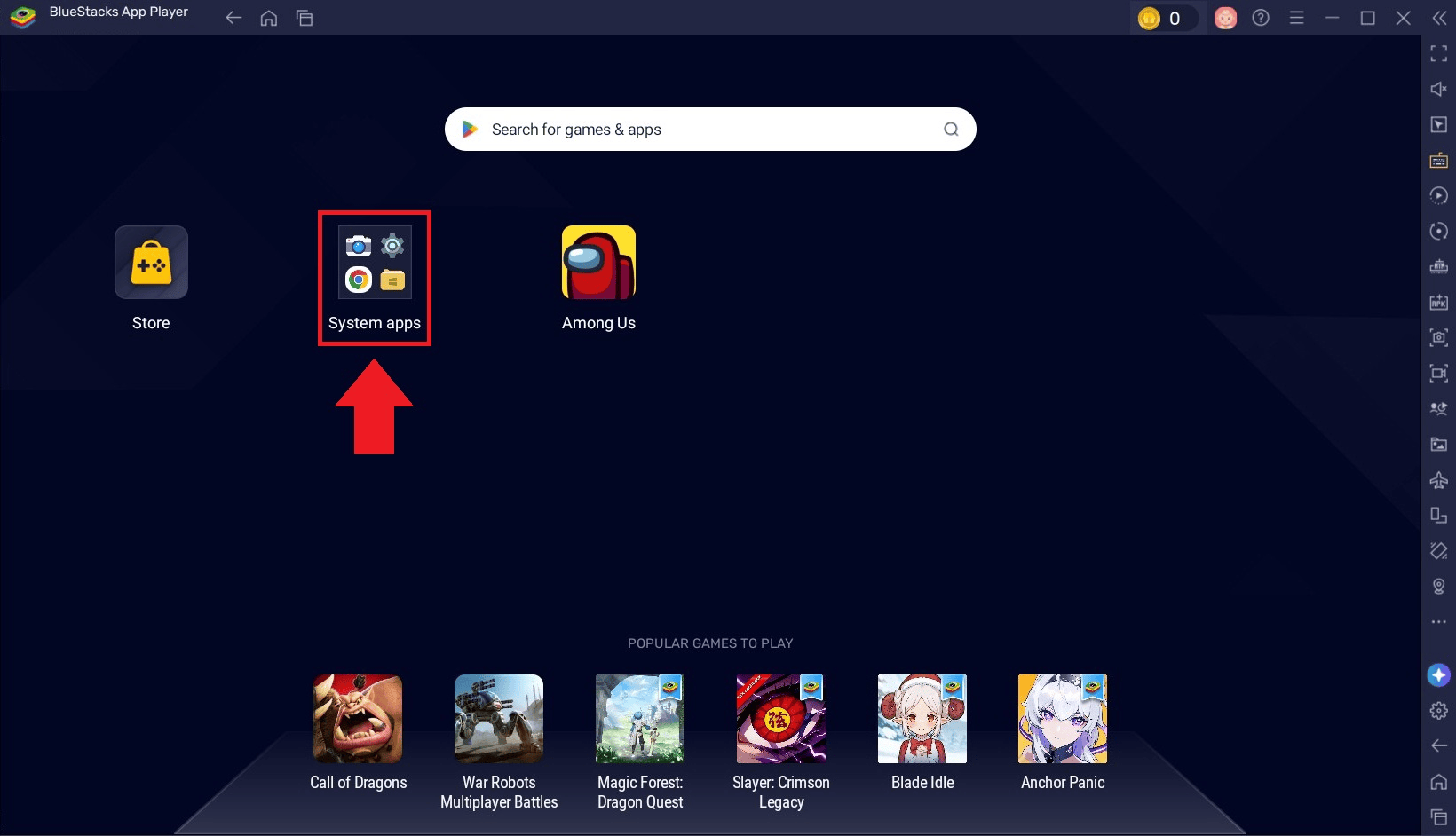Click the Blade Idle label

point(922,783)
